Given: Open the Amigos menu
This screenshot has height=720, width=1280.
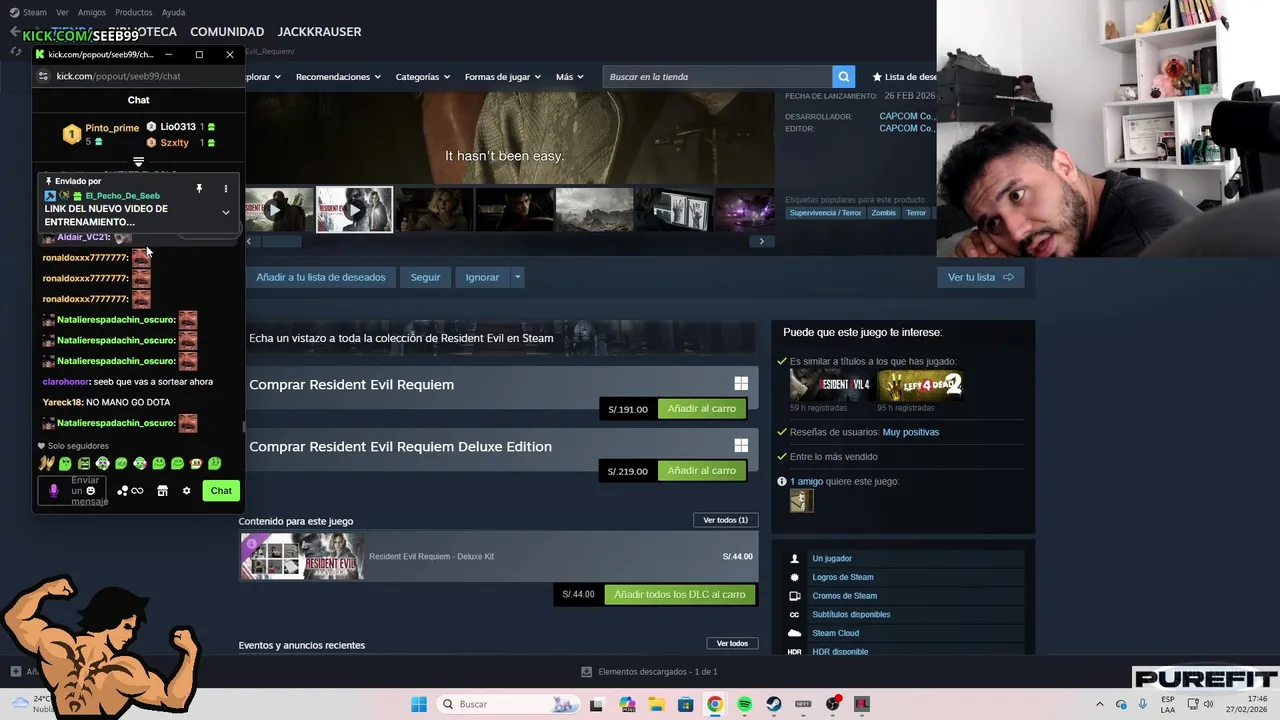Looking at the screenshot, I should (x=92, y=12).
